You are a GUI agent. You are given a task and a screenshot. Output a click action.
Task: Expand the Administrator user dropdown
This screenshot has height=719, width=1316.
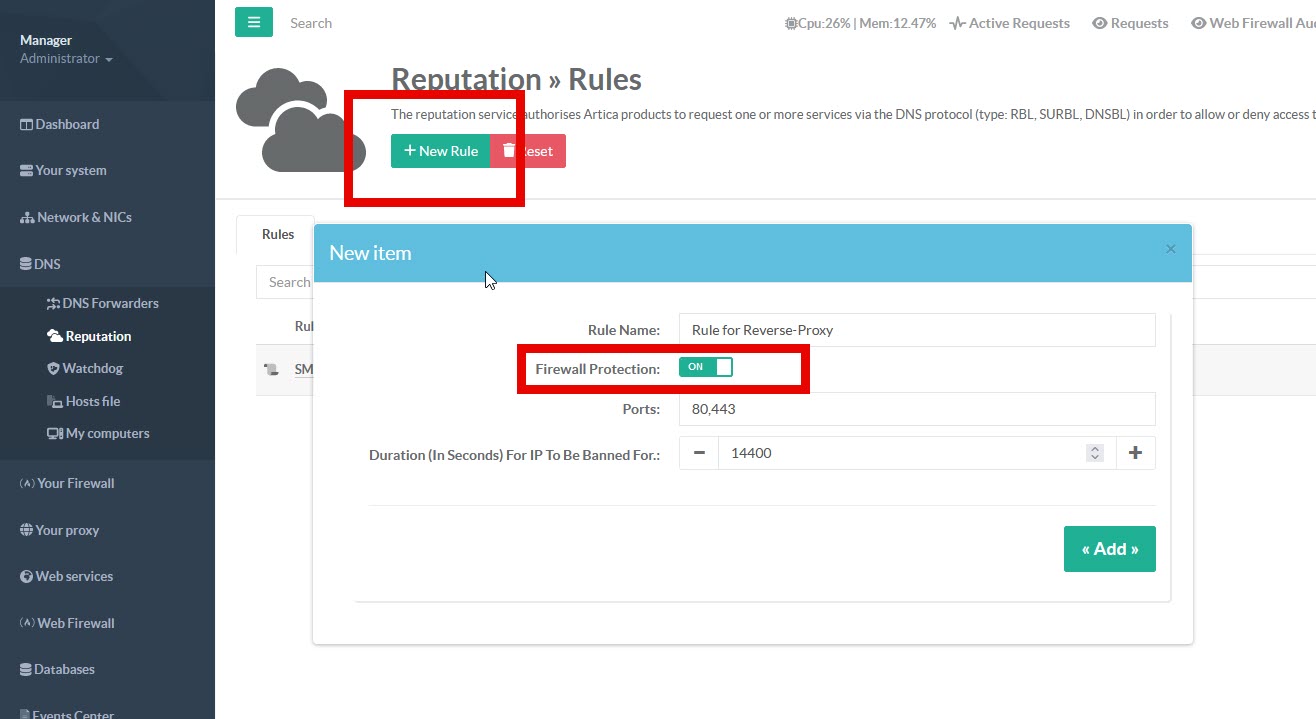(66, 59)
